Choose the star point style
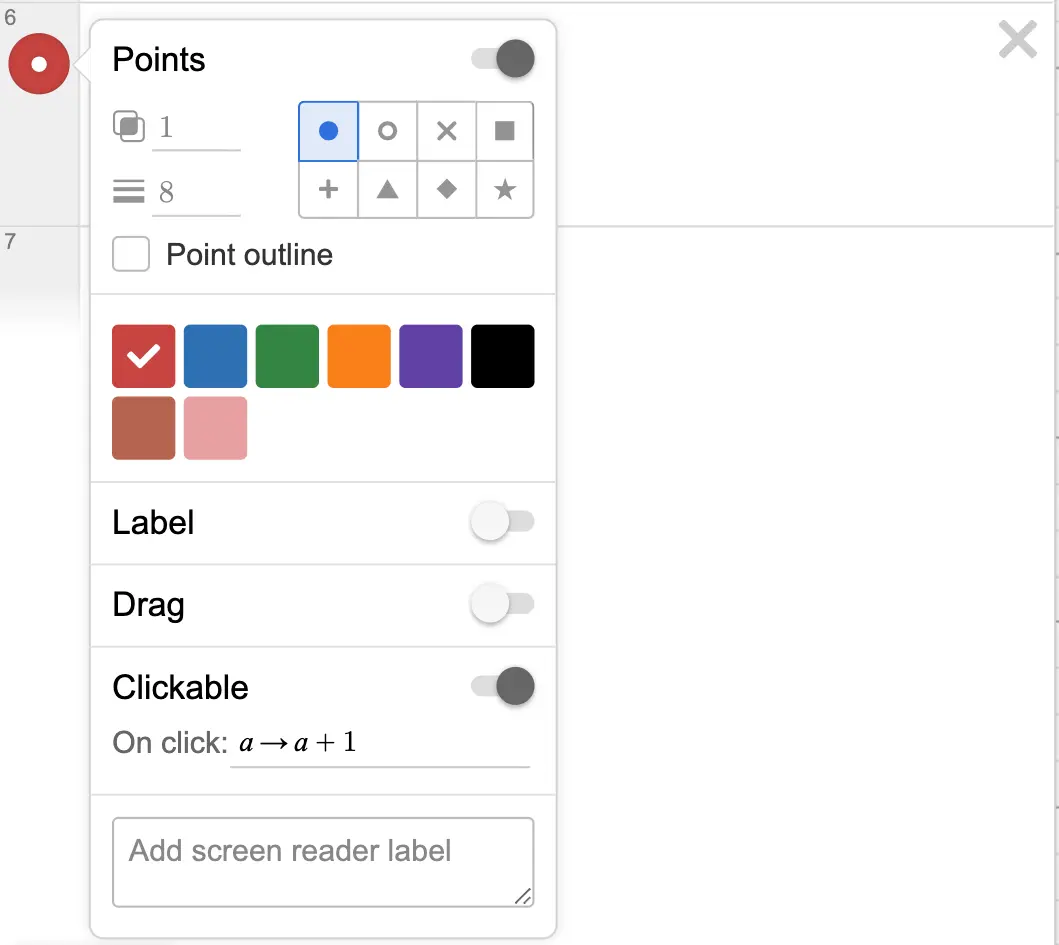 pyautogui.click(x=505, y=189)
